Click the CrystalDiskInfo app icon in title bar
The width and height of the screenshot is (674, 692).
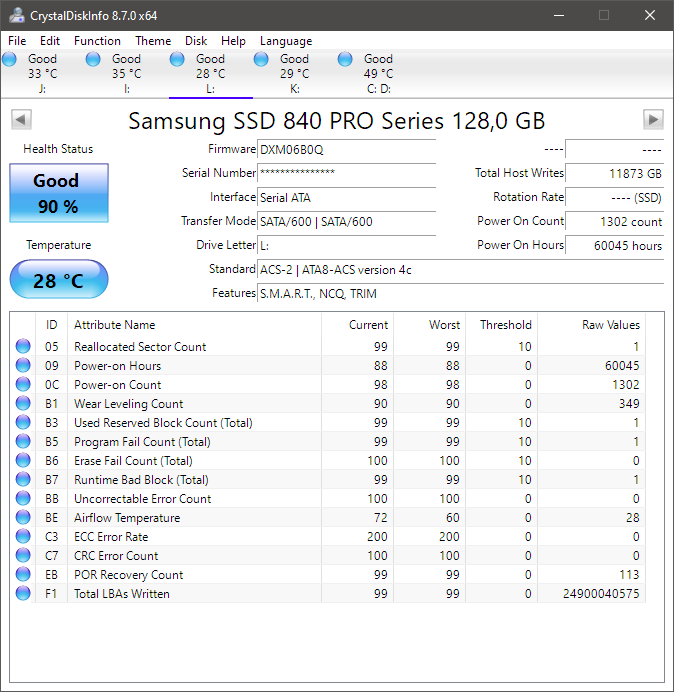click(17, 15)
